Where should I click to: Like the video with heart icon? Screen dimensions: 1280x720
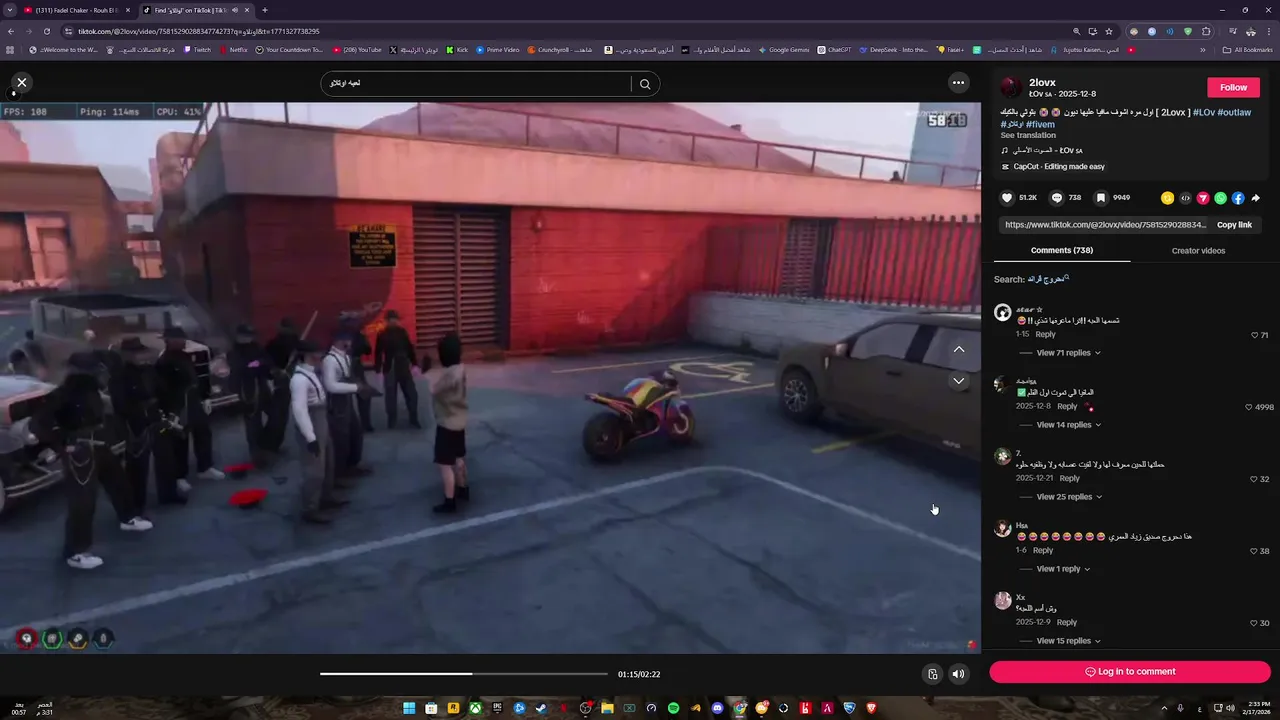(1007, 198)
